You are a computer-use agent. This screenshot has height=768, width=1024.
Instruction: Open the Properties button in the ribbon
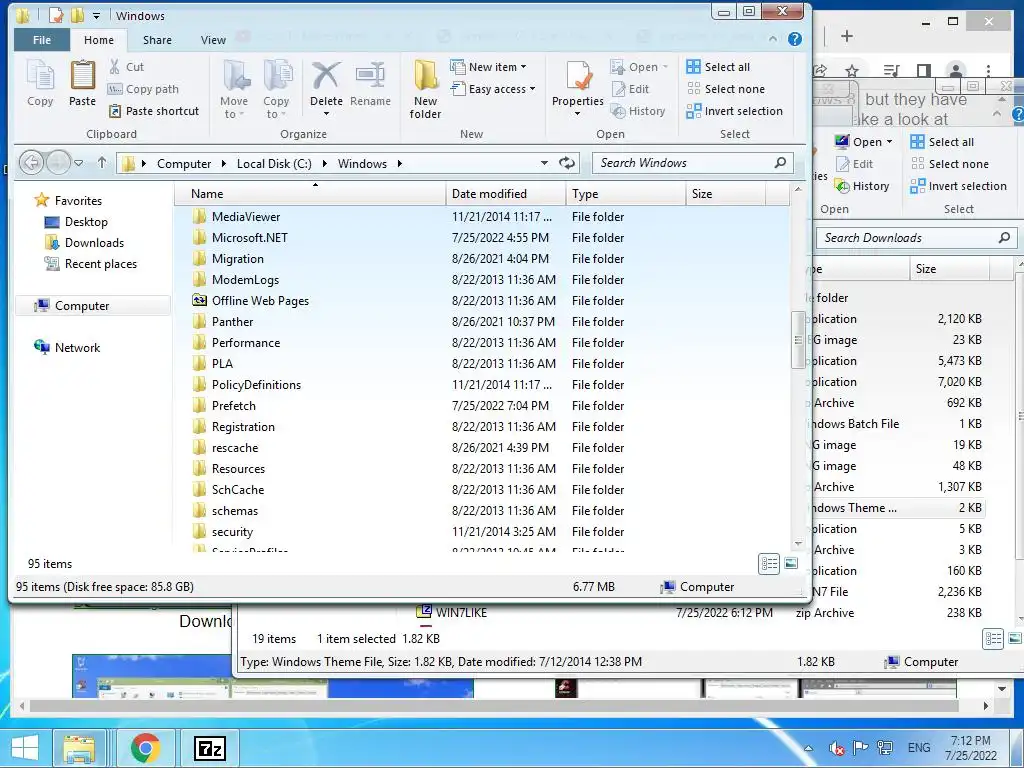point(577,88)
